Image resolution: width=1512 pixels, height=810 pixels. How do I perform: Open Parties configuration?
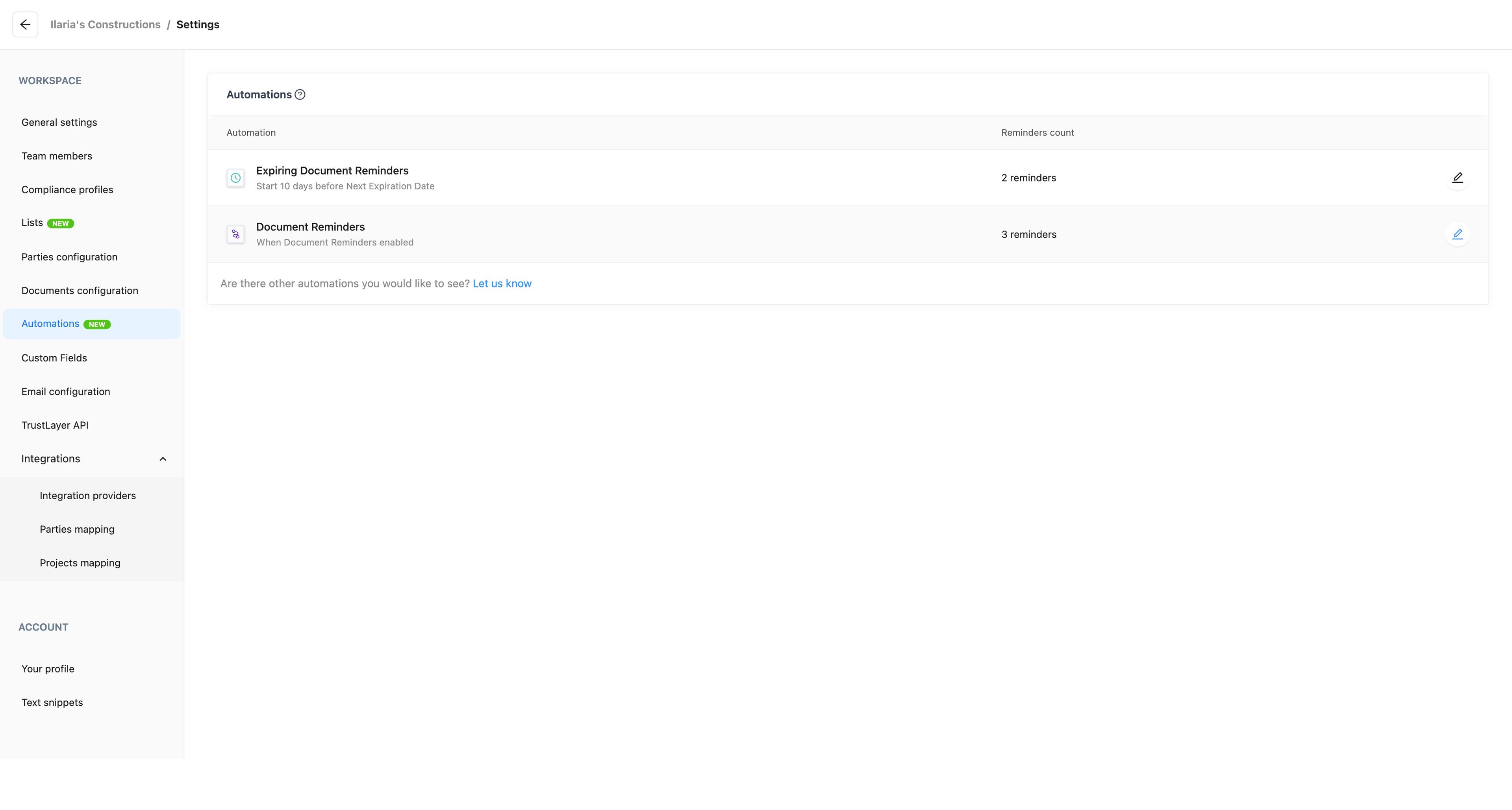[69, 257]
